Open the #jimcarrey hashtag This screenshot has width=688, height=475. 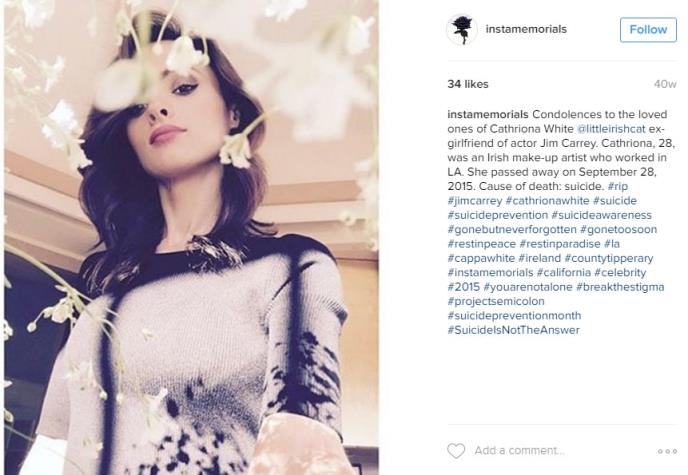coord(475,201)
